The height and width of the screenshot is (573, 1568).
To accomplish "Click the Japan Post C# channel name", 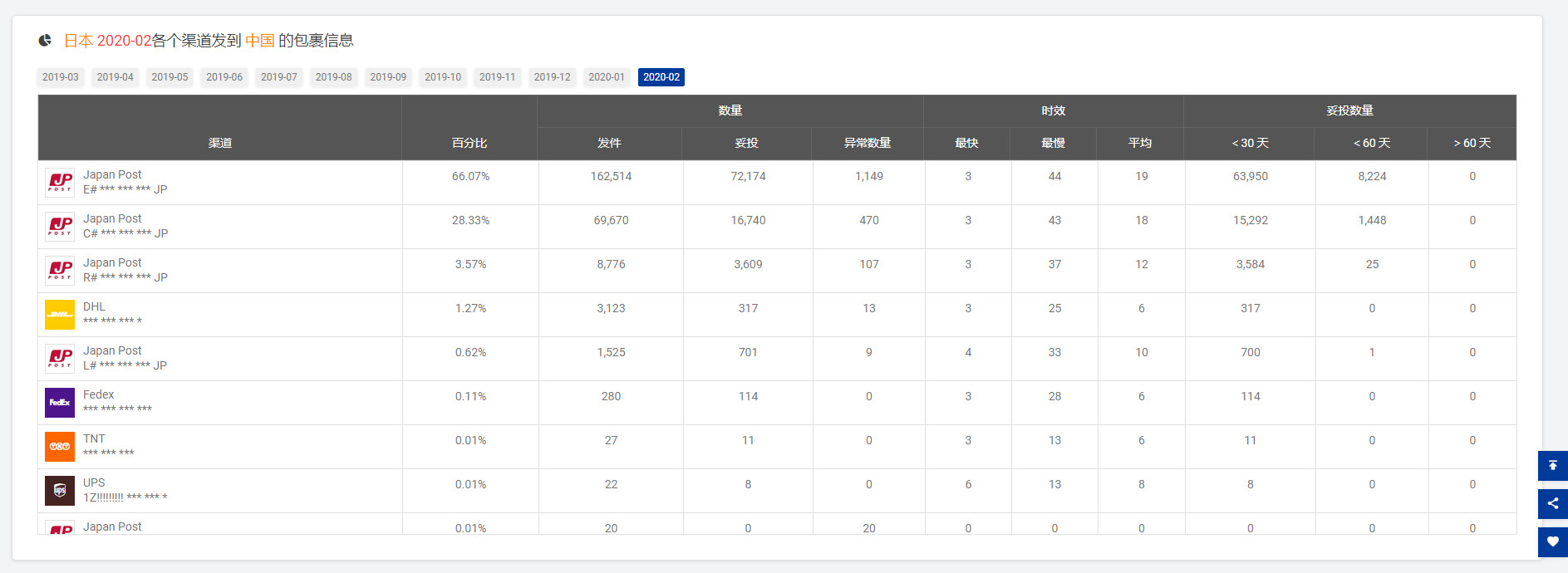I will [112, 218].
